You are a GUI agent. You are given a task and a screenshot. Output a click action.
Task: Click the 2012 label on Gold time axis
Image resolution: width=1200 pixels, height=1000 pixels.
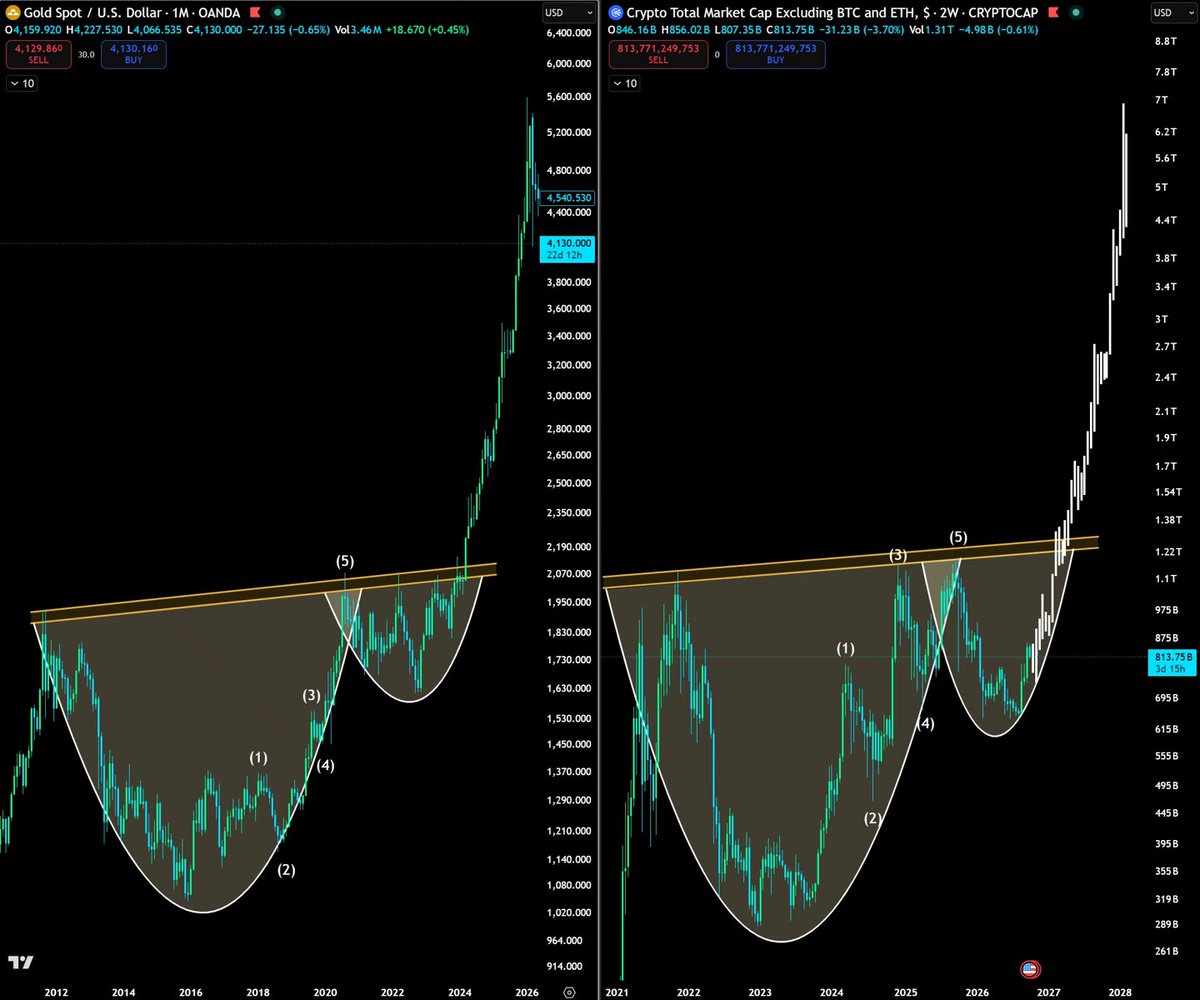(x=56, y=992)
